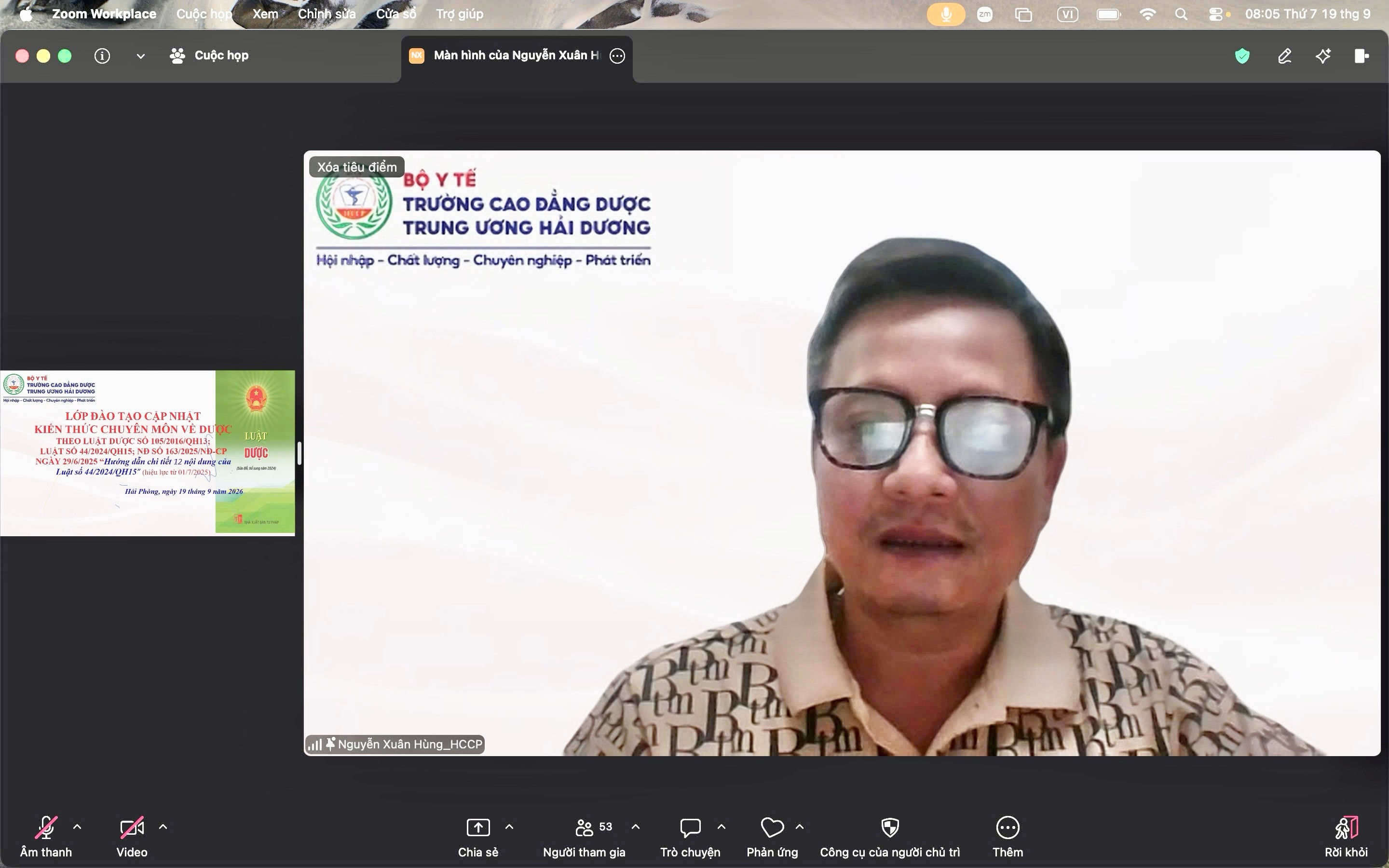Image resolution: width=1389 pixels, height=868 pixels.
Task: Expand audio options chevron beside Âm thanh
Action: click(x=78, y=827)
